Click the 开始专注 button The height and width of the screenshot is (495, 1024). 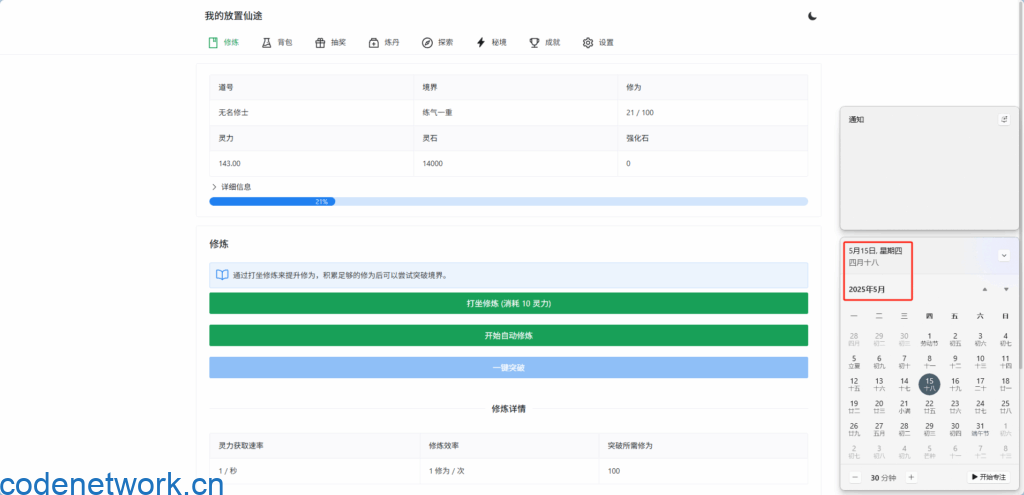[989, 477]
